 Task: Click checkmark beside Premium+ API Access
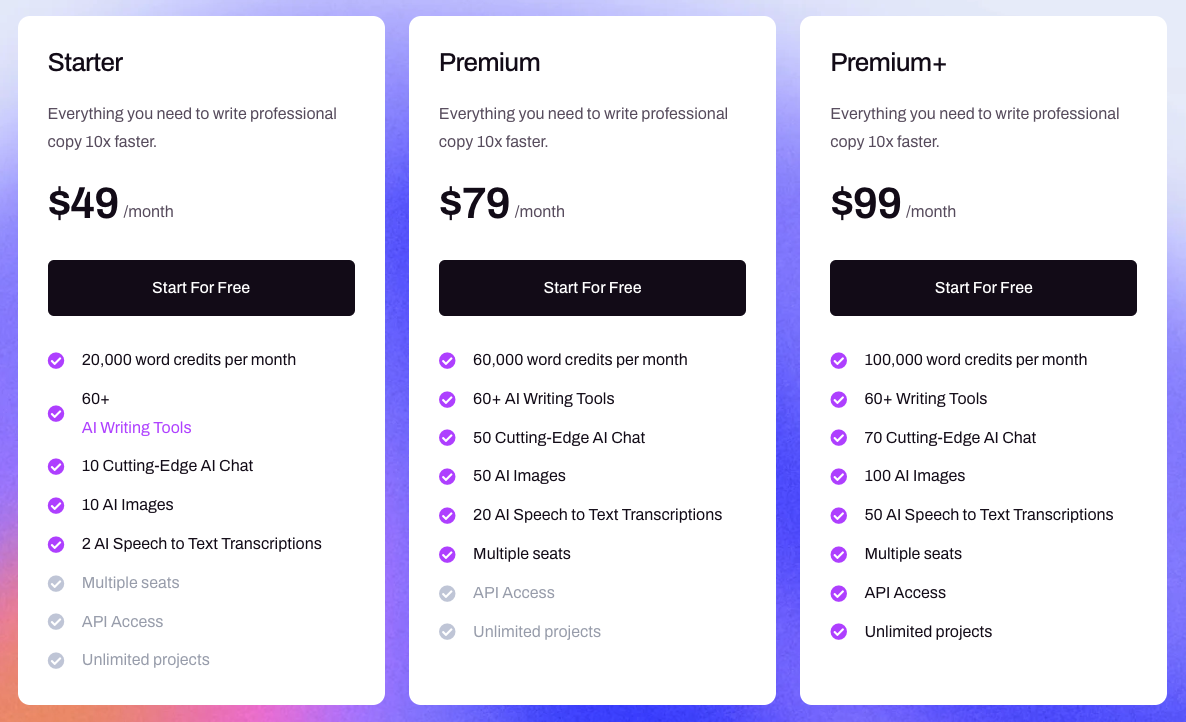coord(839,593)
